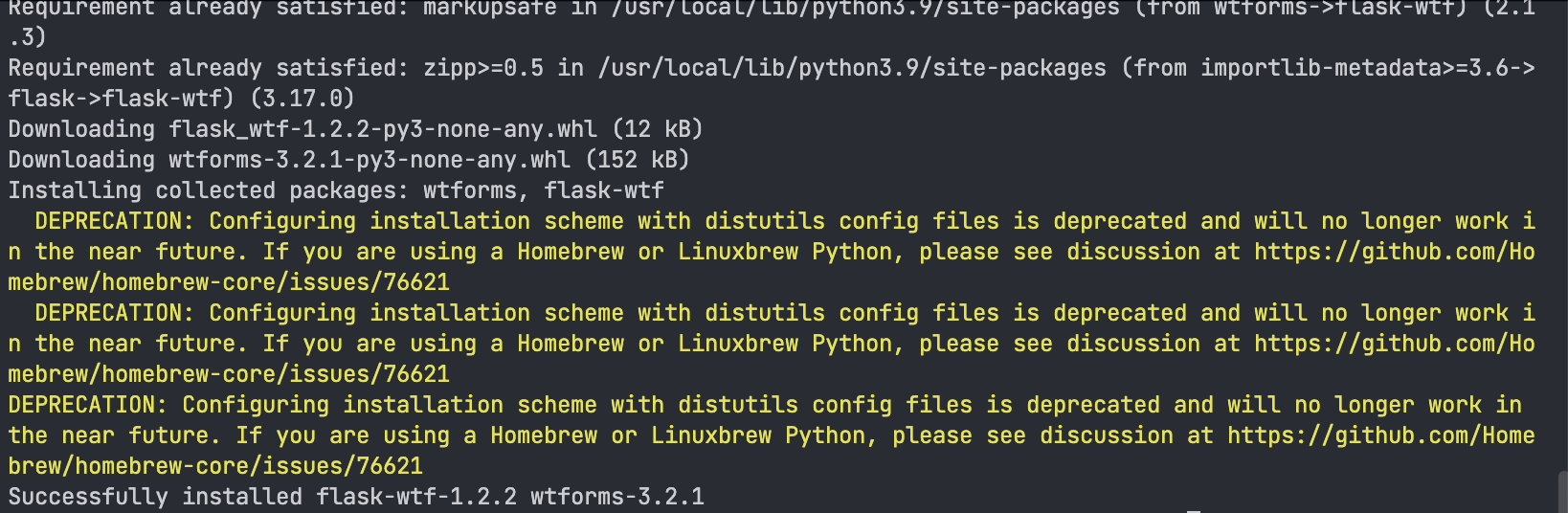Click the terminal scrollbar thumb at the right edge

pos(1561,492)
